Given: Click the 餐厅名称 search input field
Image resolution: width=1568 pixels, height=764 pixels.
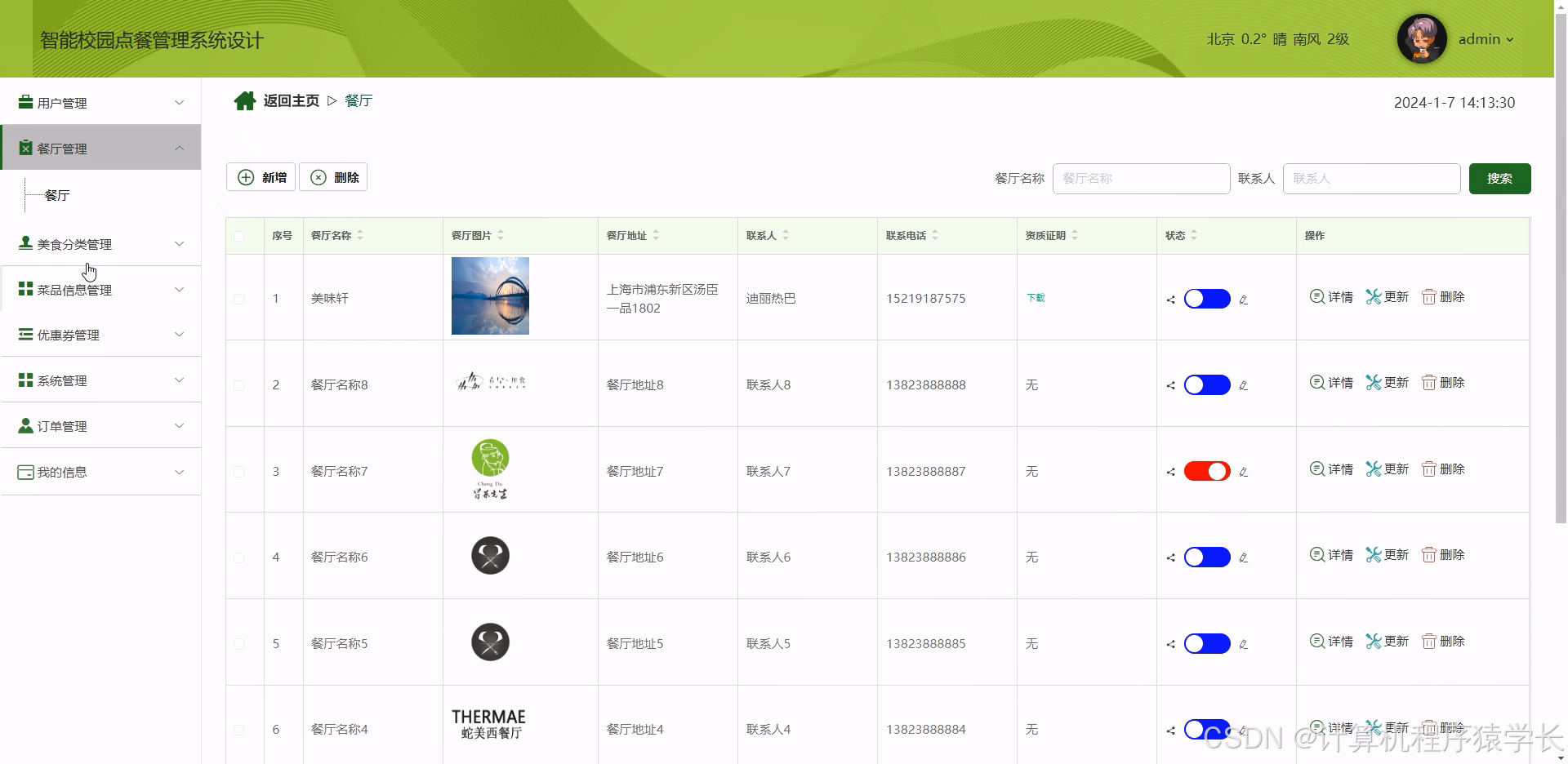Looking at the screenshot, I should click(x=1140, y=179).
